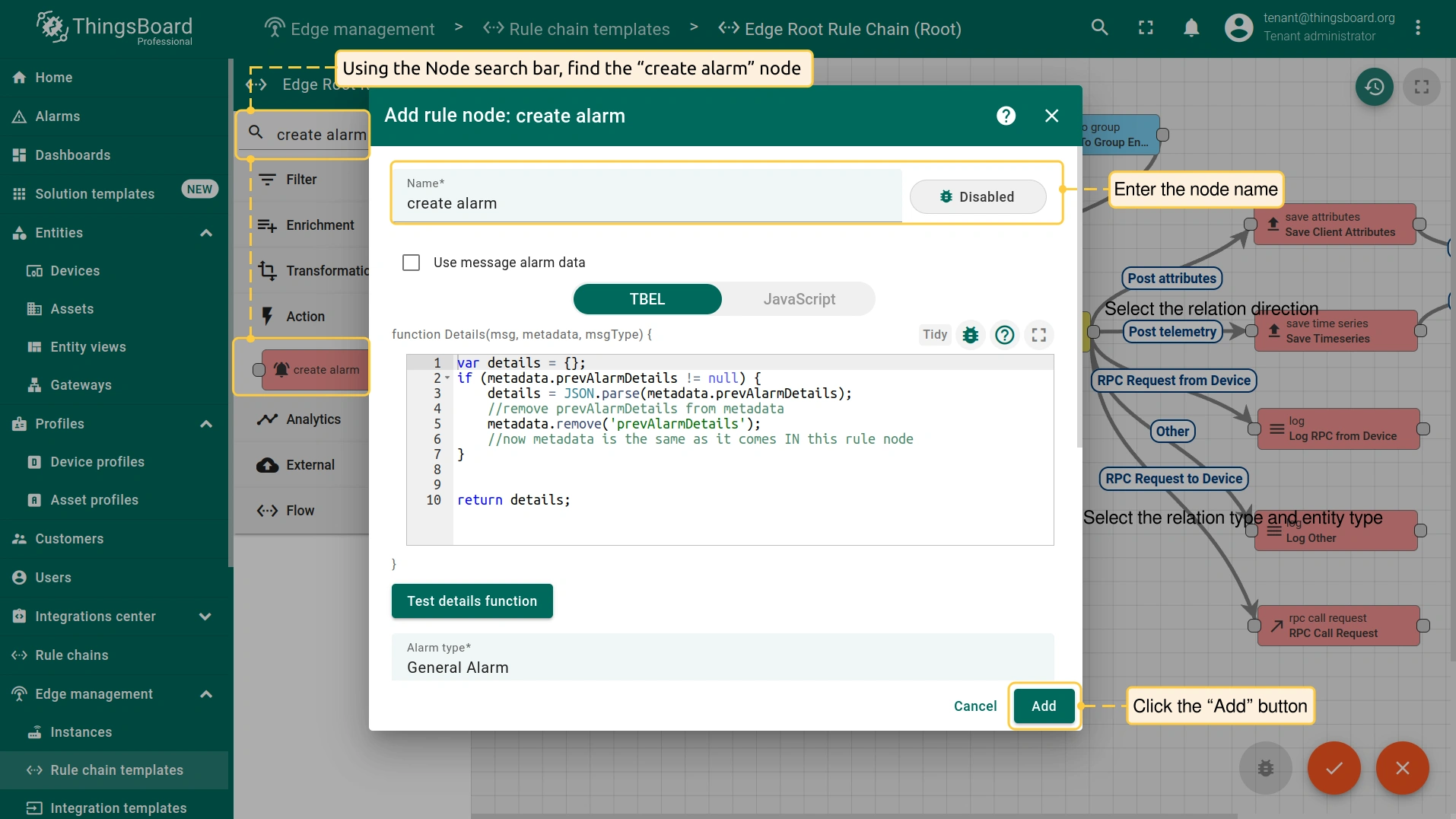Open script help icon beside Tidy
Screen dimensions: 1456x819
pos(1004,335)
